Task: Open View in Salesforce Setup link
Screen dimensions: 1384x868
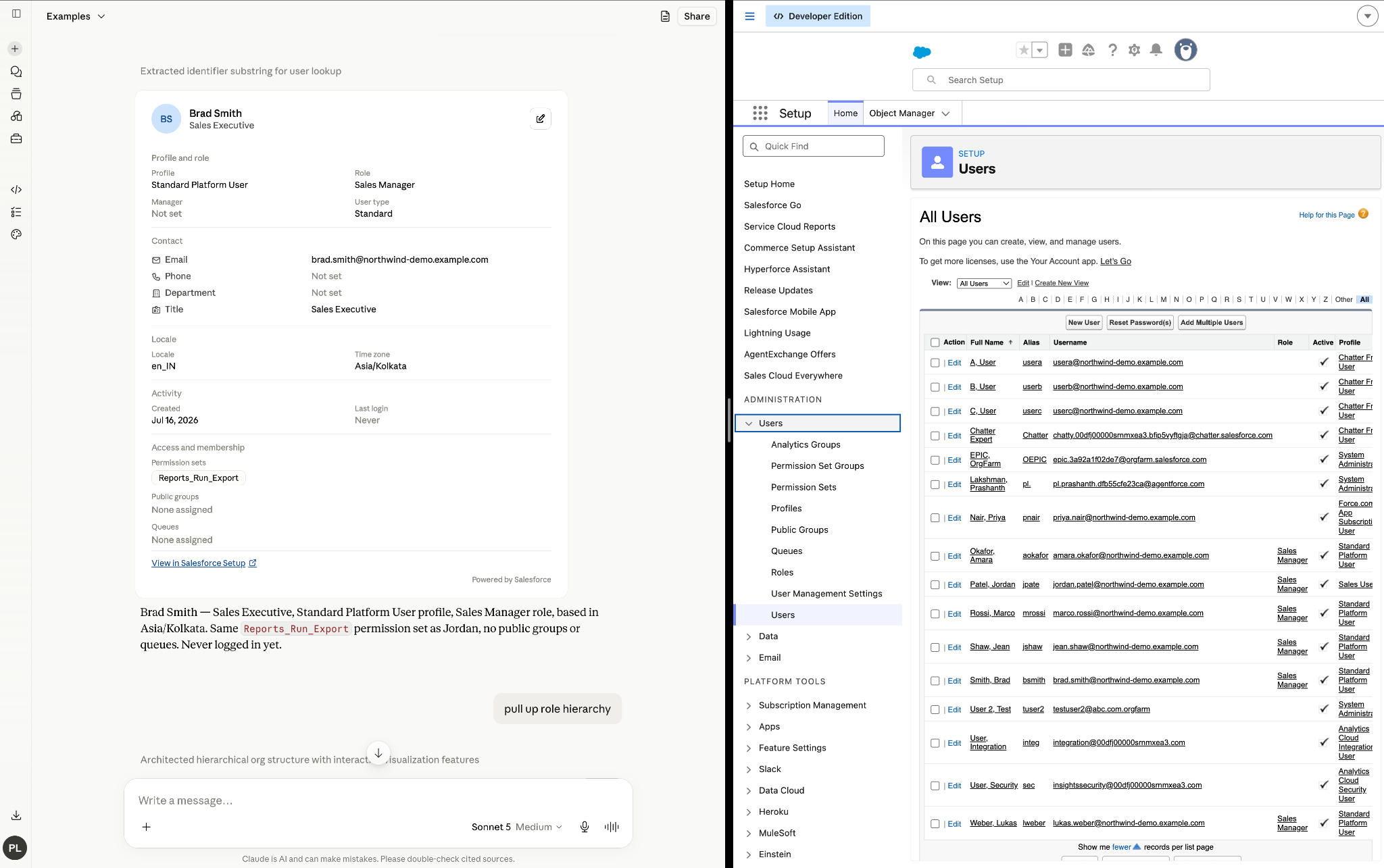Action: coord(204,563)
